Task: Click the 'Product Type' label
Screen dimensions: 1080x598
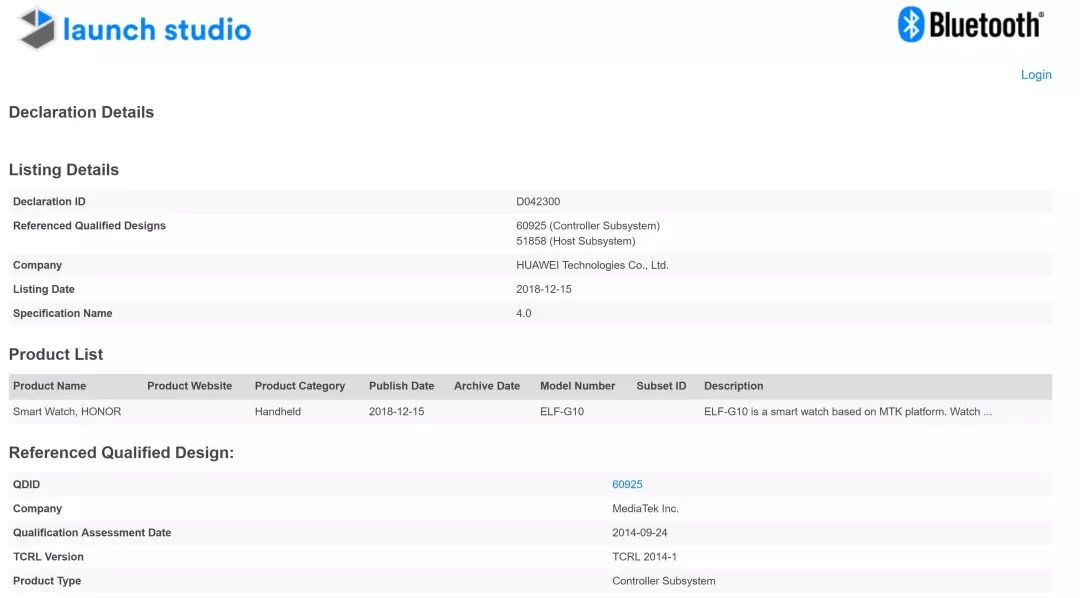Action: 47,581
